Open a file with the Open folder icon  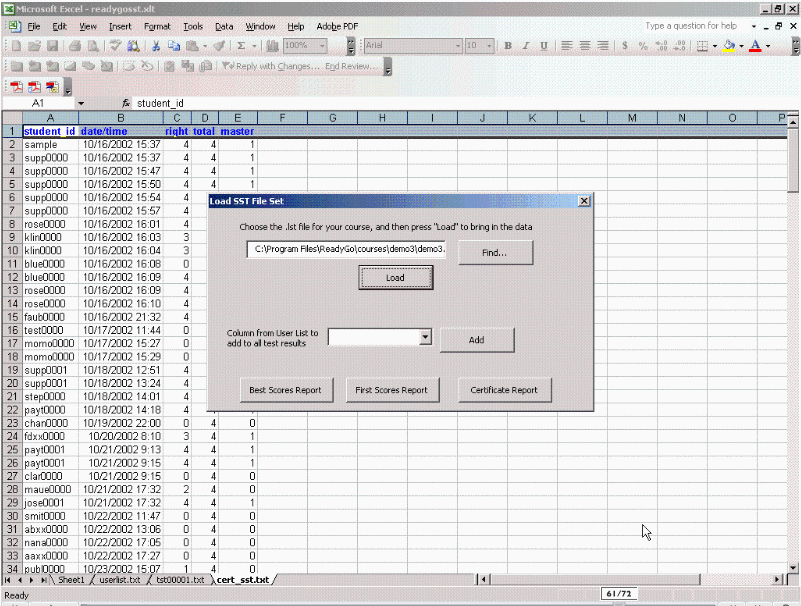coord(34,46)
